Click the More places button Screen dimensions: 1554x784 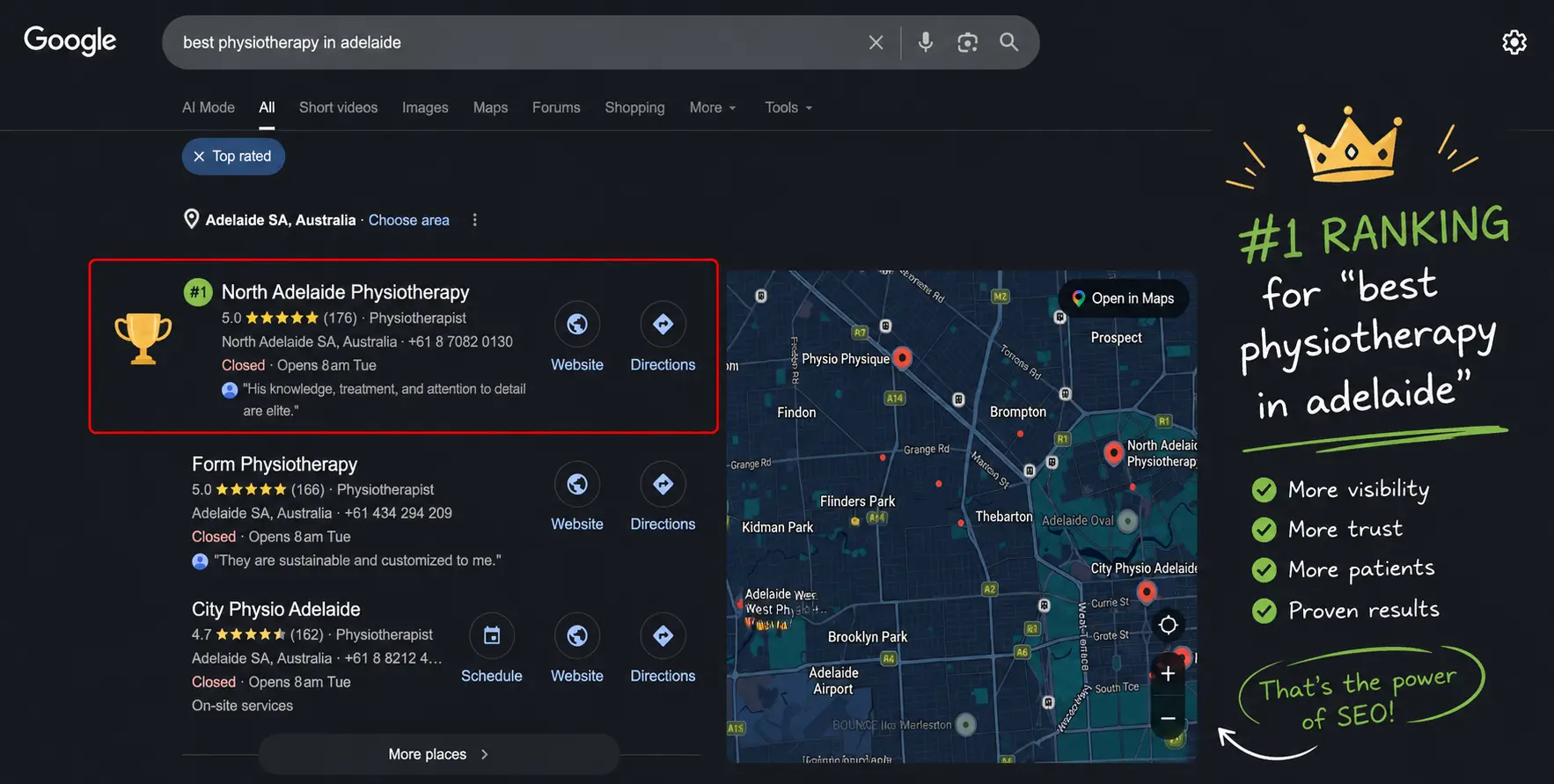click(438, 754)
